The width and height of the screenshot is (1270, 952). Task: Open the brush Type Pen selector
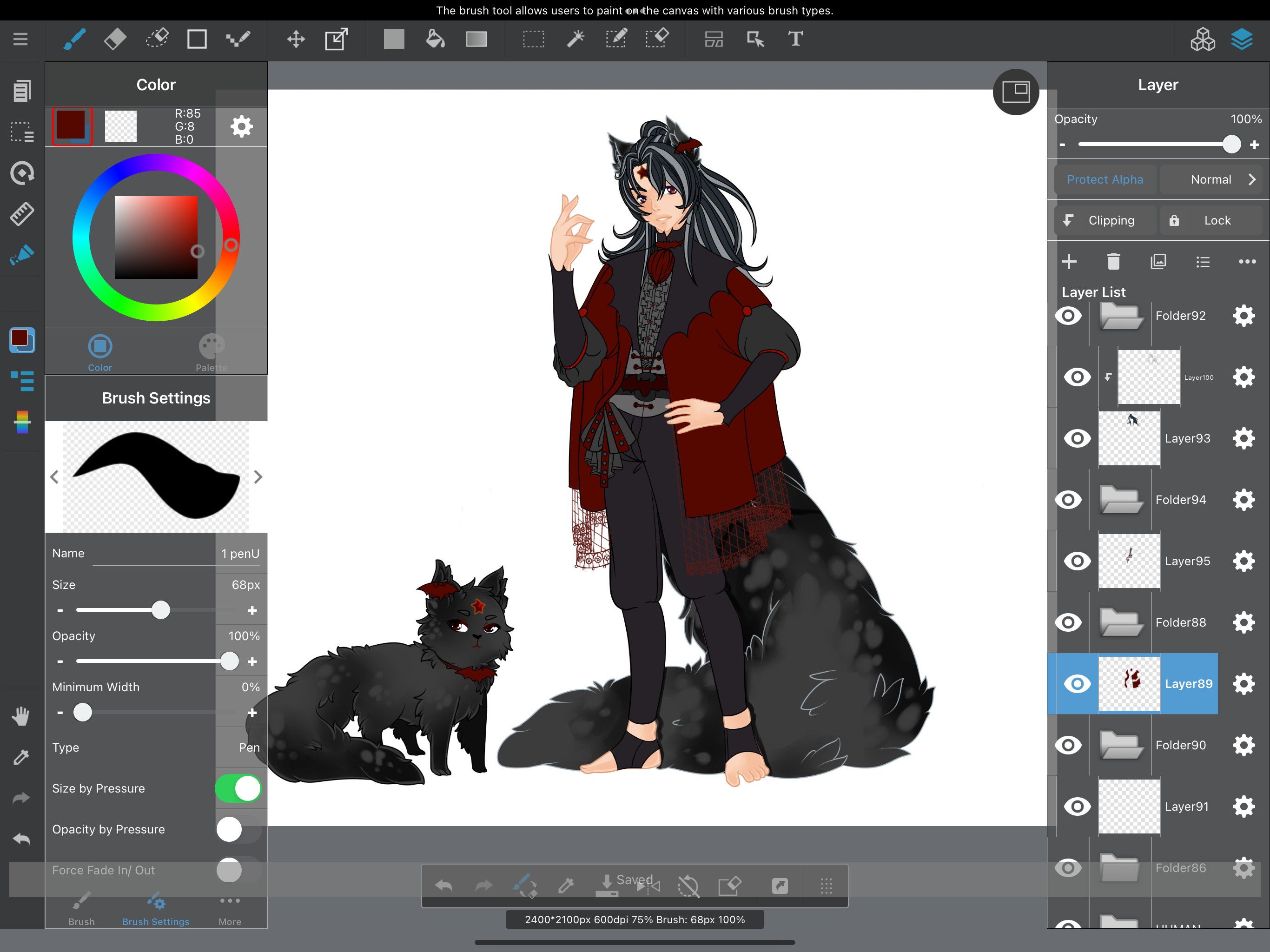[x=249, y=747]
